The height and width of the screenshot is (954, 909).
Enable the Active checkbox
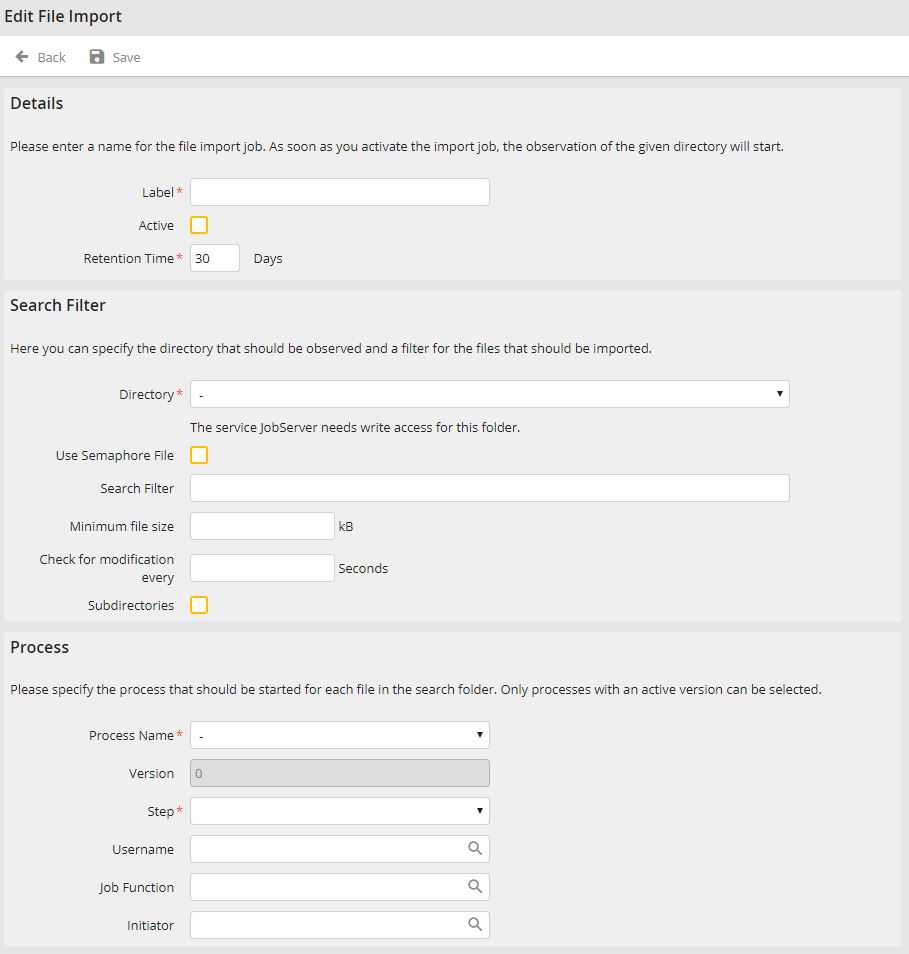(199, 225)
